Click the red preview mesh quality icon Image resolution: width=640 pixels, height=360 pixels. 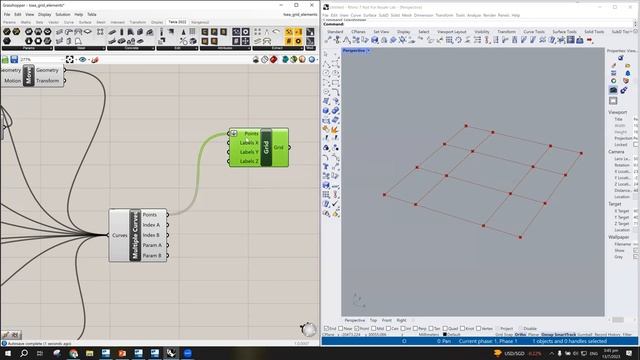click(273, 60)
